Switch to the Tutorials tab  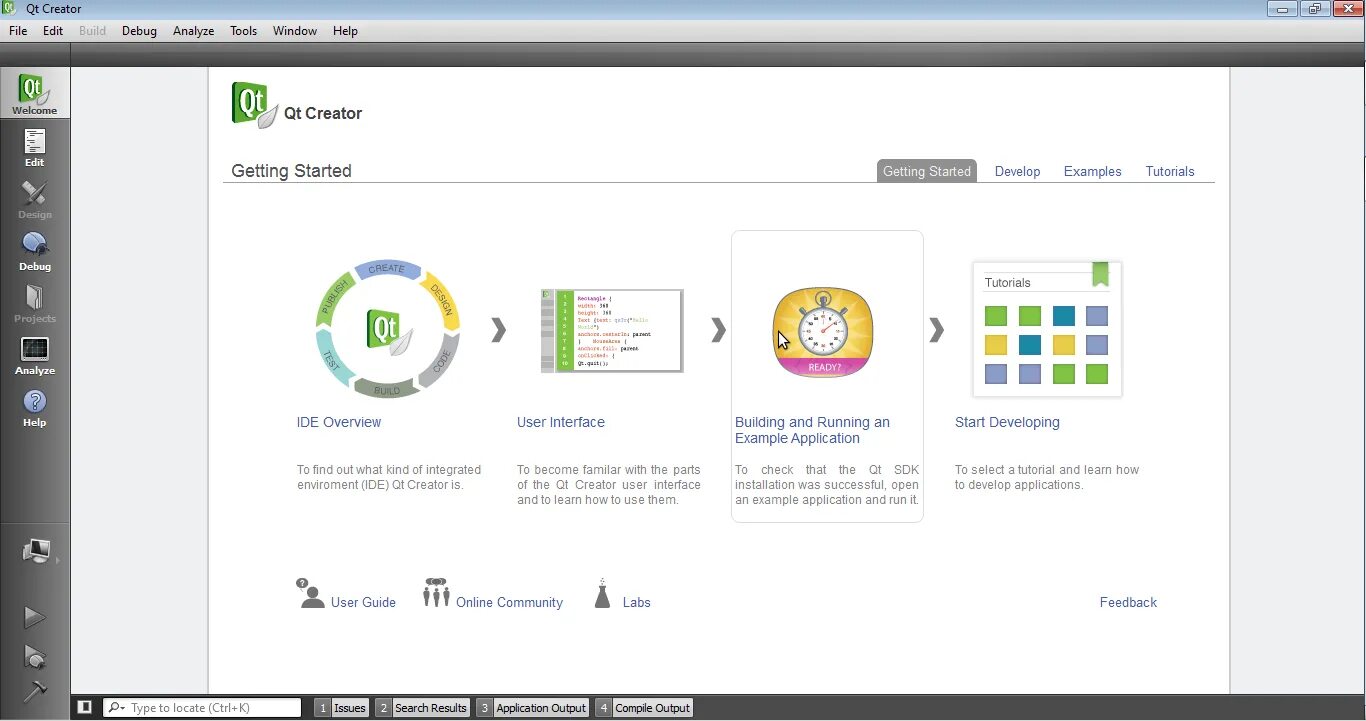1170,171
